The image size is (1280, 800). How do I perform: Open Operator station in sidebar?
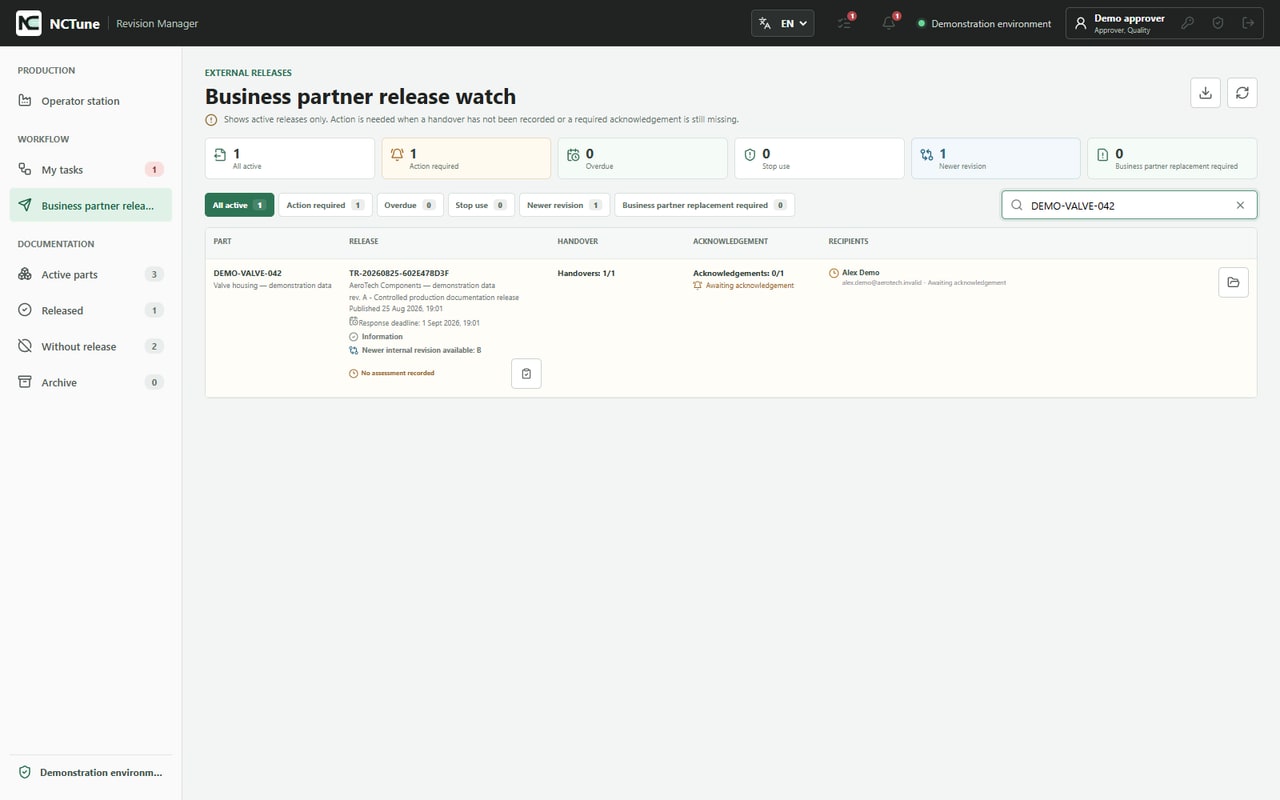(91, 101)
